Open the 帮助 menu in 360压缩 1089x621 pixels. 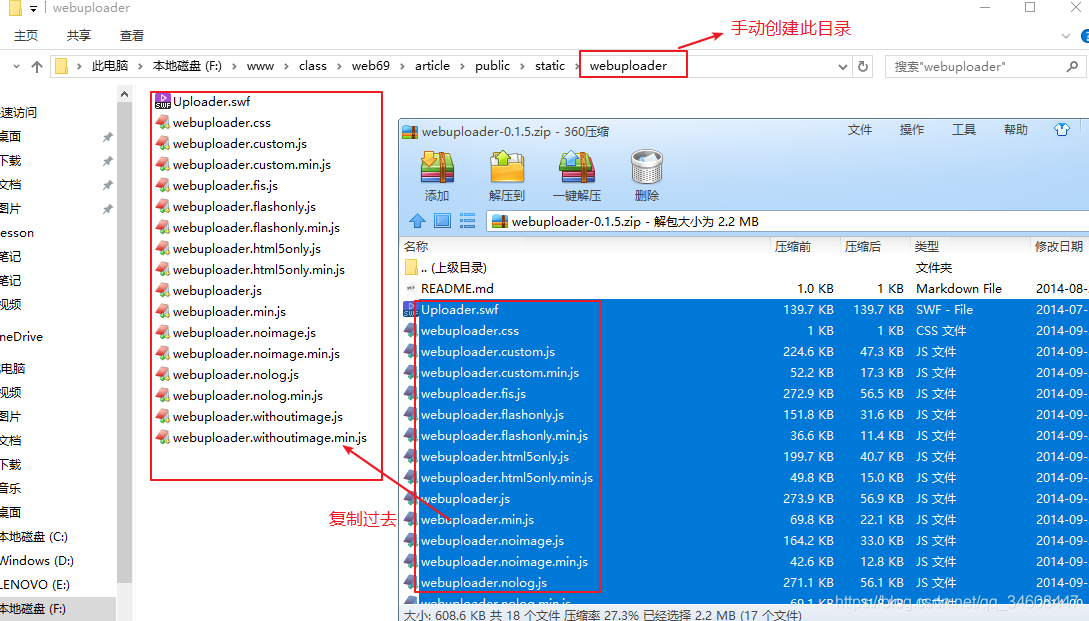click(x=1015, y=130)
